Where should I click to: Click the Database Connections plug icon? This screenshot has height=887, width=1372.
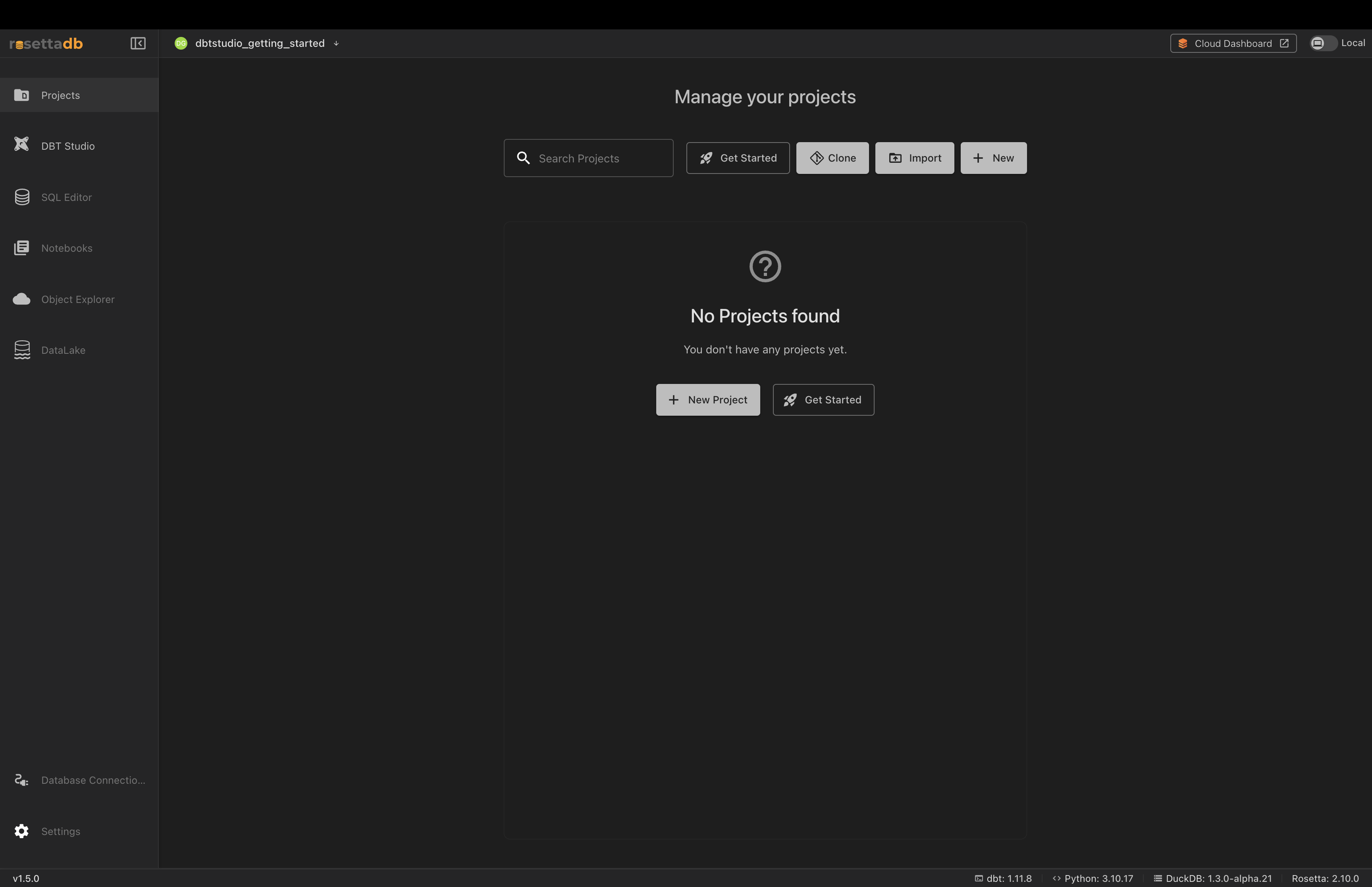click(22, 780)
